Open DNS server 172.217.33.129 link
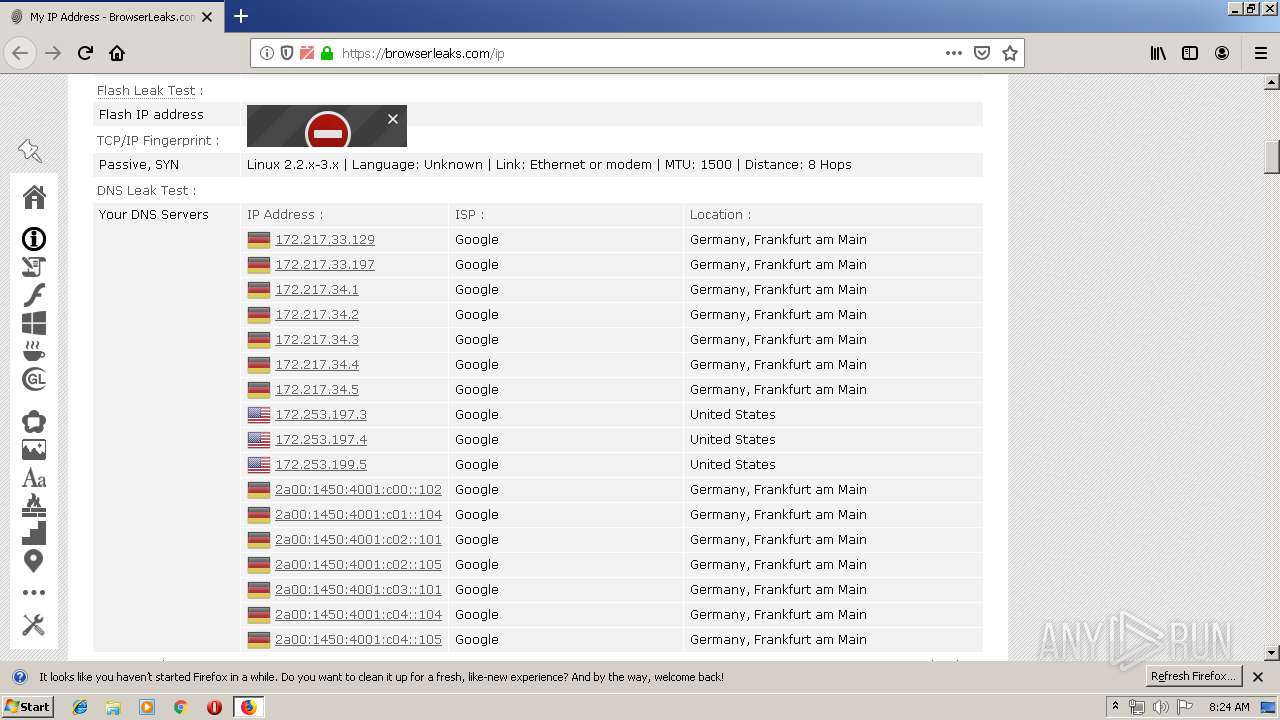Image resolution: width=1280 pixels, height=720 pixels. coord(325,239)
